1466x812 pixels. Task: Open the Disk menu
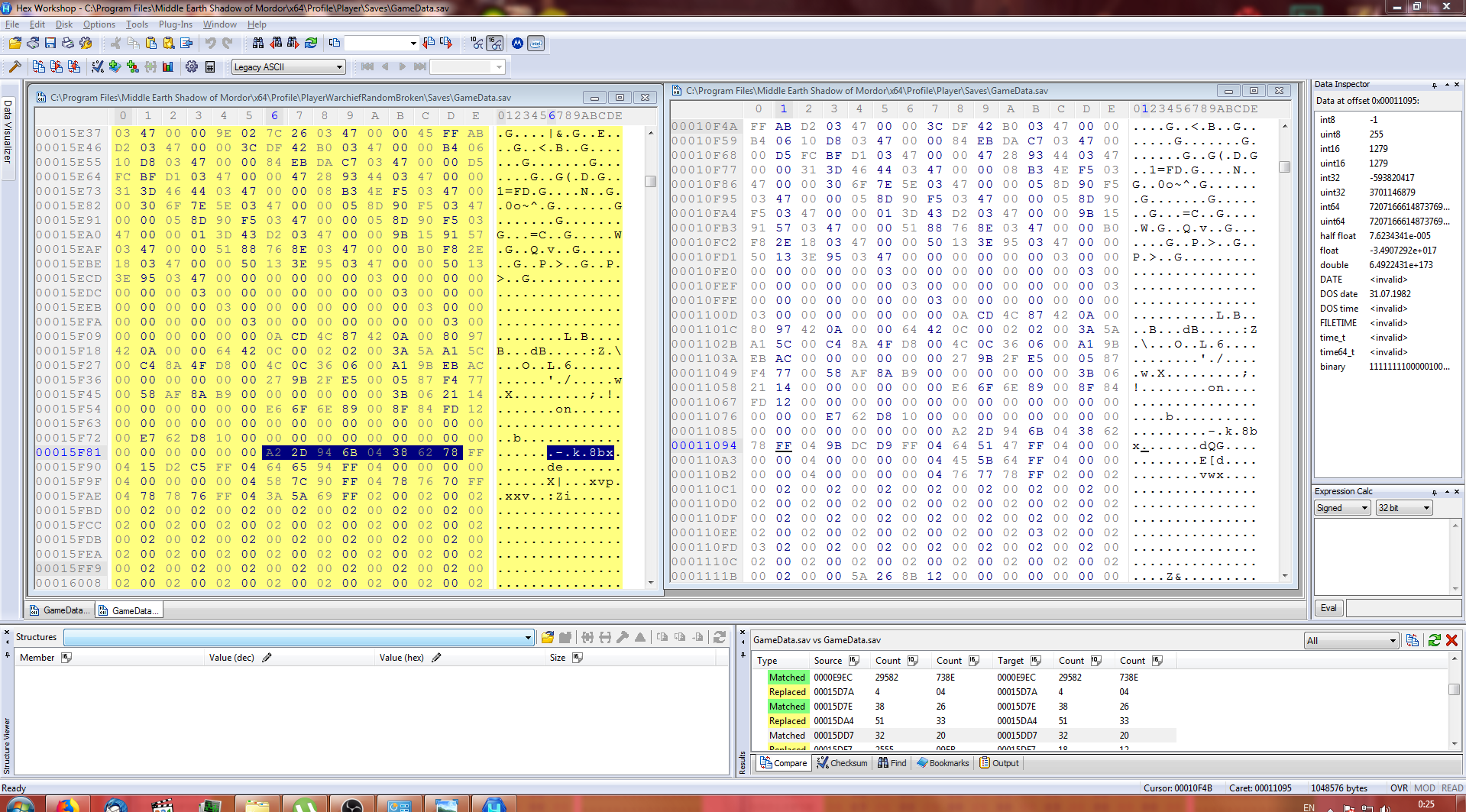click(64, 24)
